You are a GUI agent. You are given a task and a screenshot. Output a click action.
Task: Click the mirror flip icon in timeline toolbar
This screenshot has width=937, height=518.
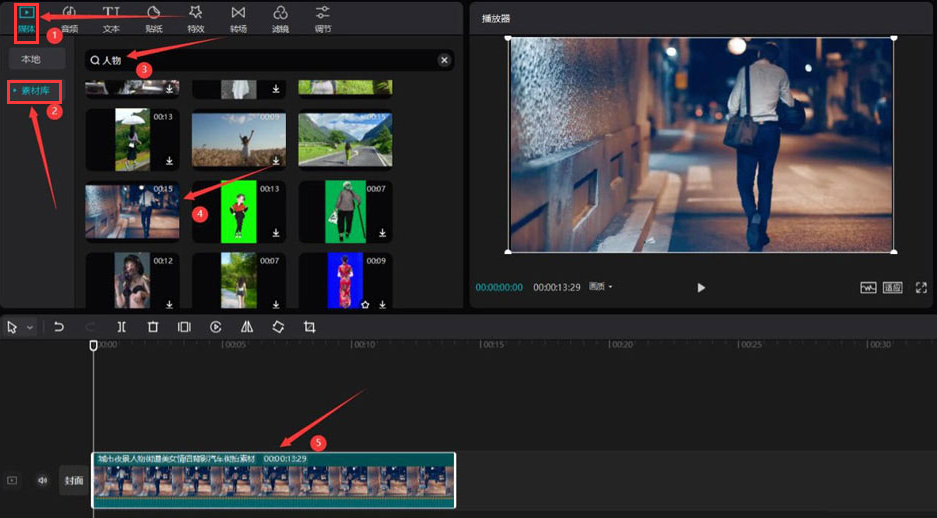point(247,327)
